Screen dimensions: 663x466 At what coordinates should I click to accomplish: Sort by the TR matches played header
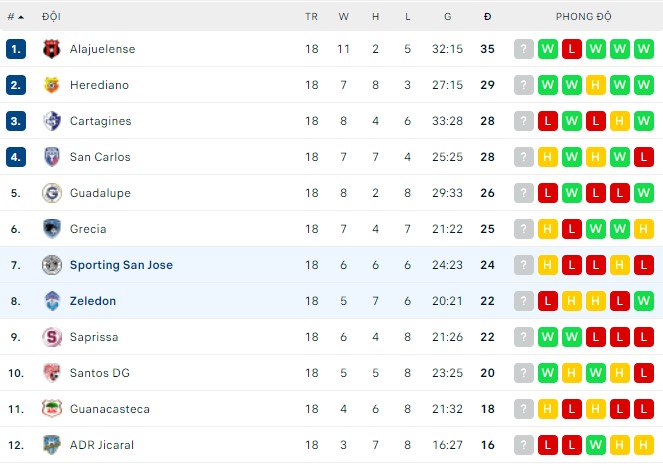click(x=312, y=17)
